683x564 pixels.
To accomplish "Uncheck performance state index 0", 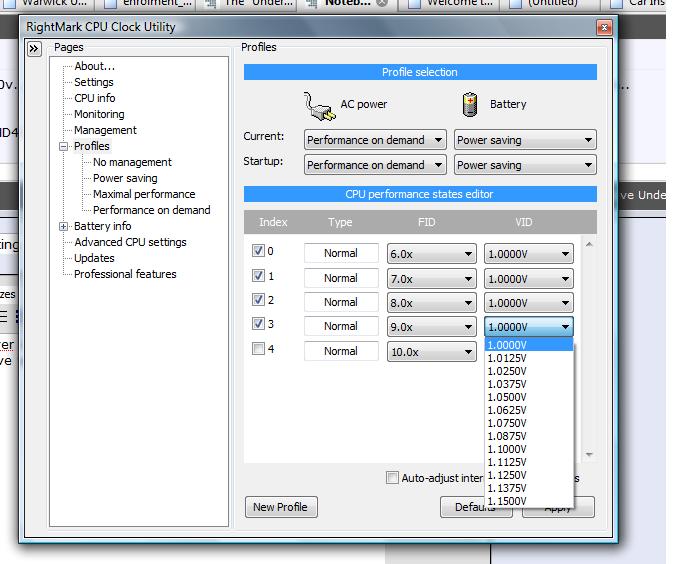I will click(x=258, y=250).
